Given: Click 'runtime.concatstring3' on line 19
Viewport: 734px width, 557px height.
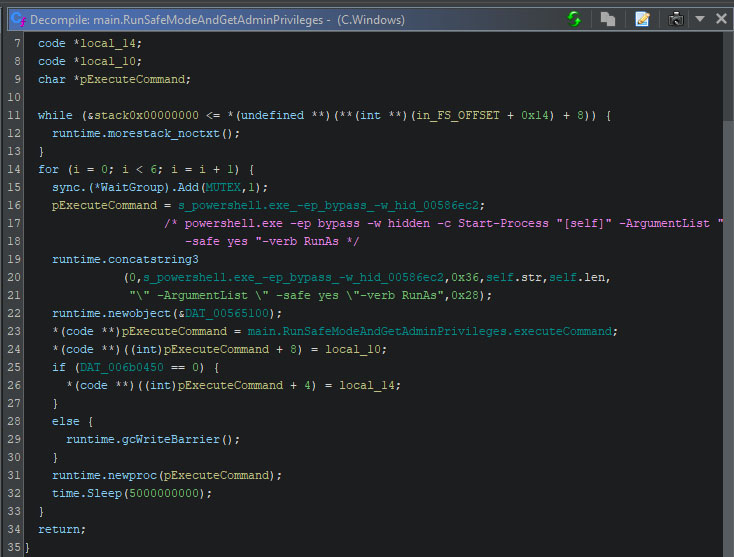Looking at the screenshot, I should [125, 259].
